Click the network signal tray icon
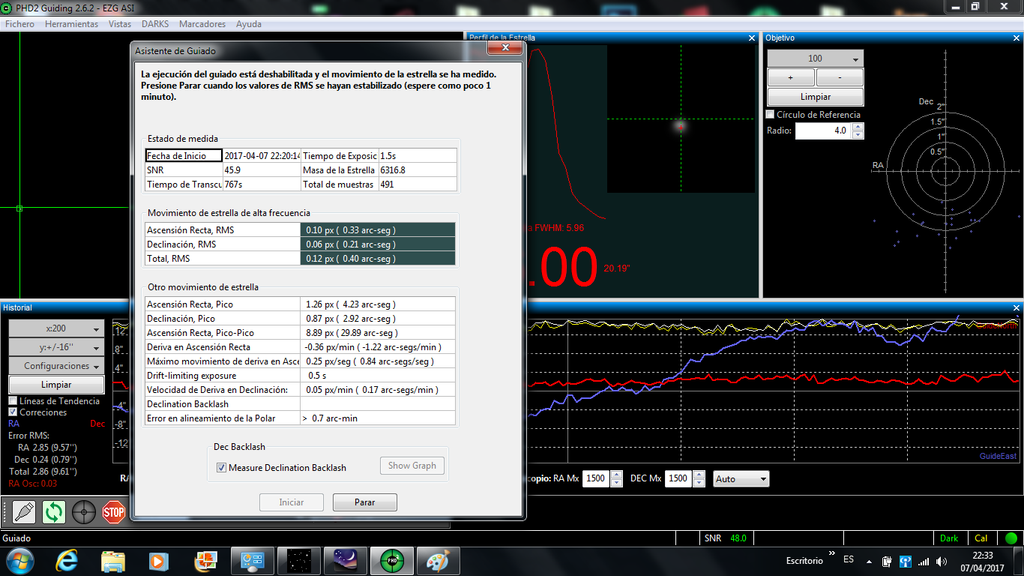The image size is (1024, 576). (923, 561)
